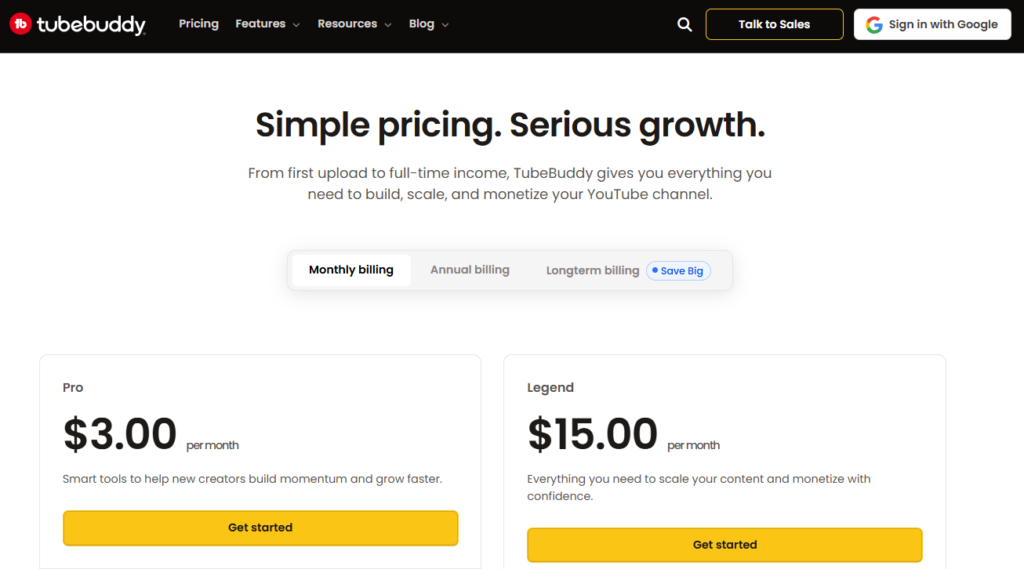Click the Simple pricing headline text
This screenshot has height=569, width=1024.
click(x=510, y=125)
